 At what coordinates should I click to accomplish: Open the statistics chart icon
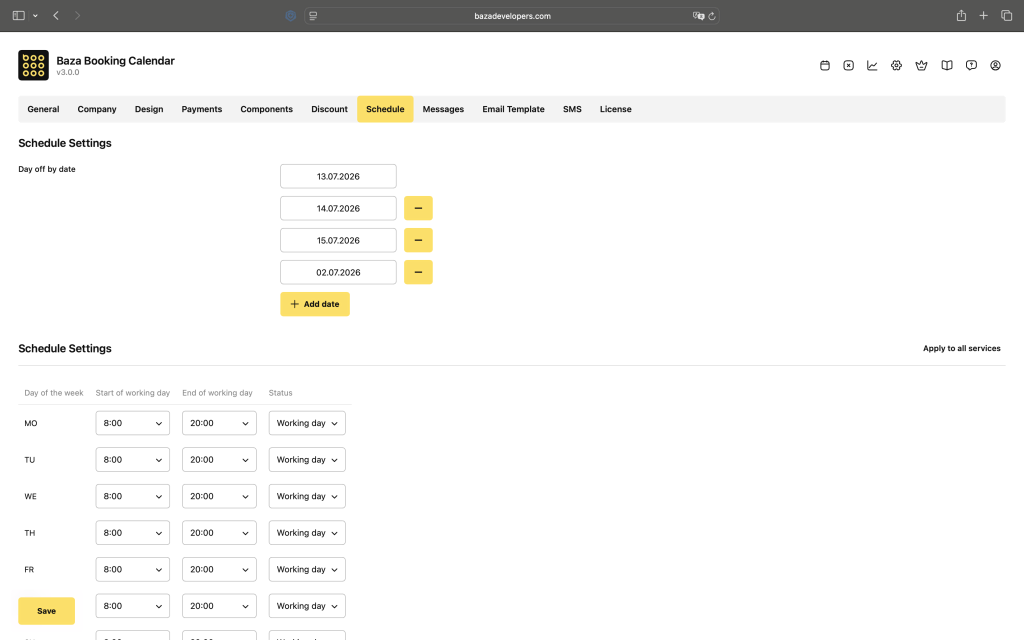(x=872, y=65)
